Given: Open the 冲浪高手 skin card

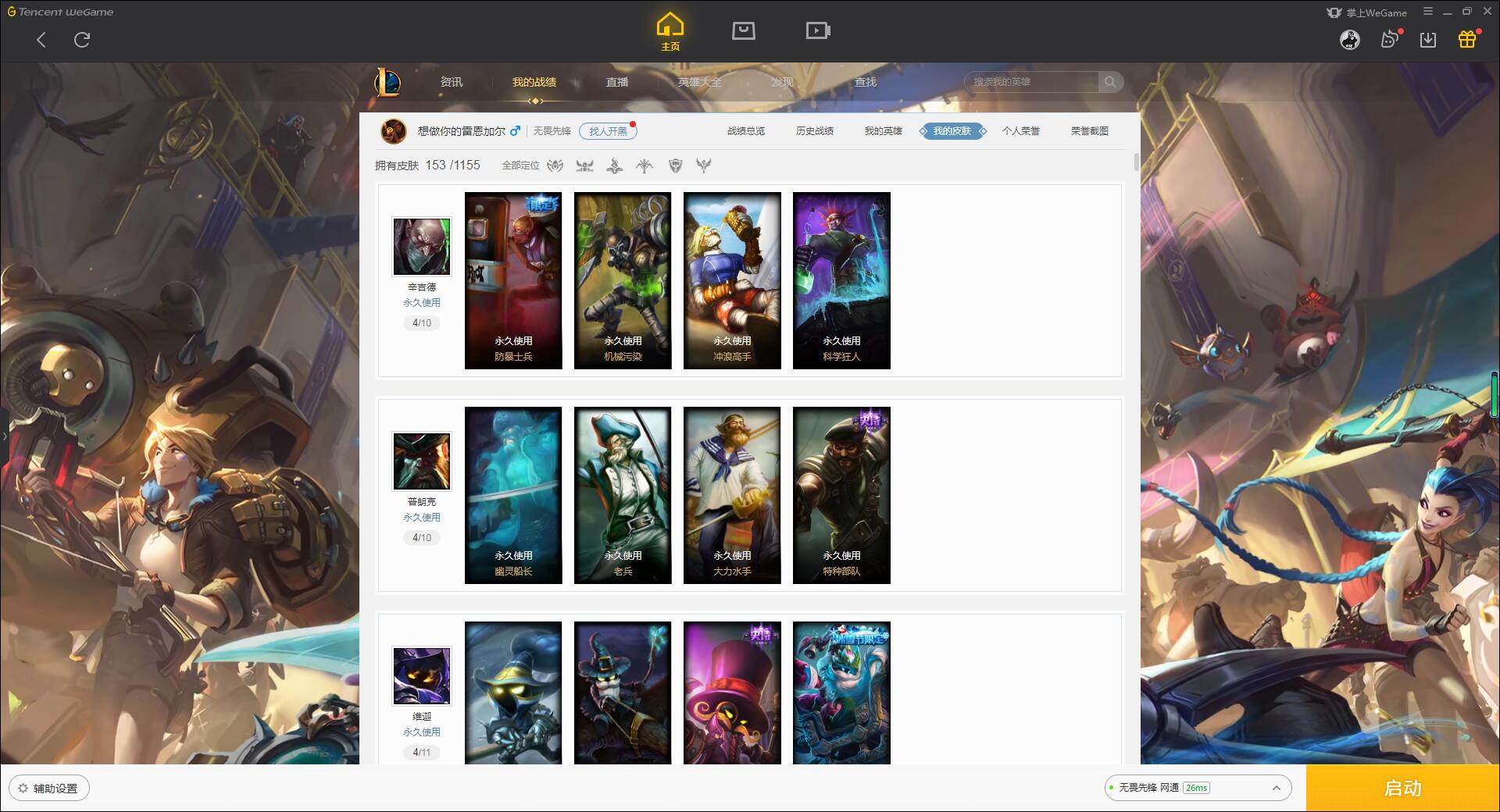Looking at the screenshot, I should tap(732, 280).
